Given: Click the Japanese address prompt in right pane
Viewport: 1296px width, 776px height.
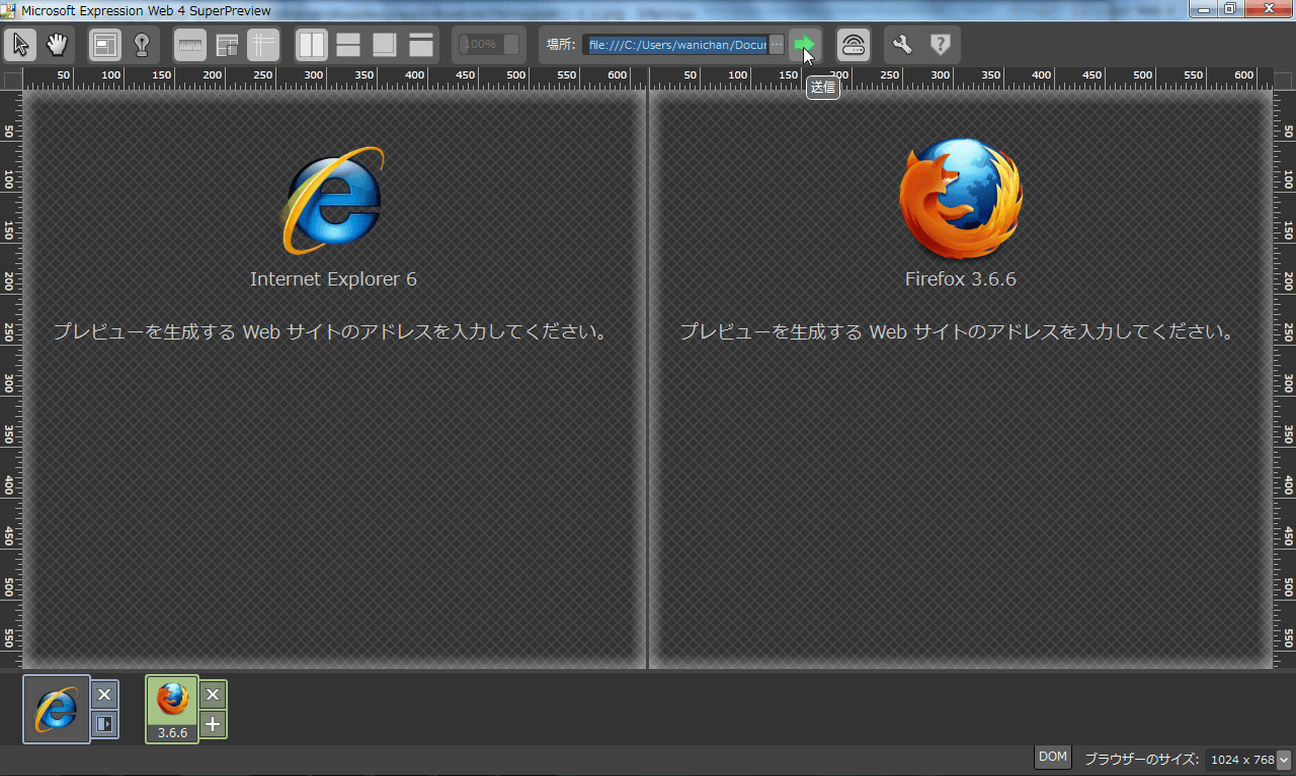Looking at the screenshot, I should pyautogui.click(x=958, y=332).
